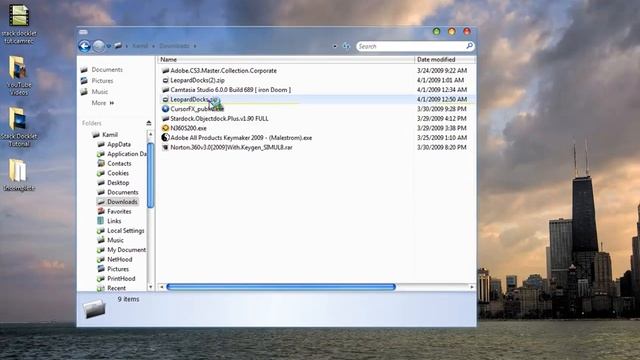The image size is (640, 360).
Task: Click file list scroll right arrow
Action: pos(472,287)
